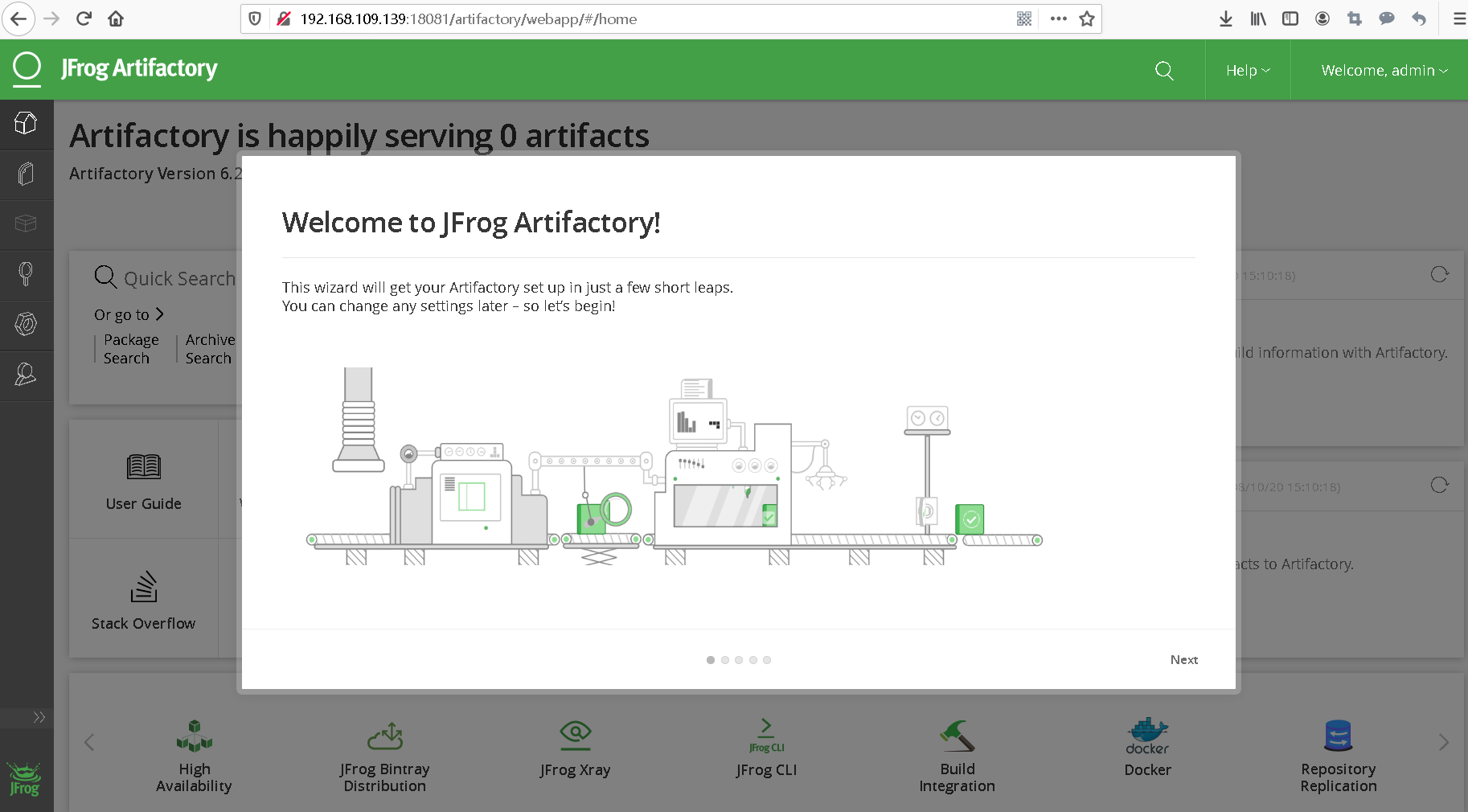Image resolution: width=1468 pixels, height=812 pixels.
Task: Click the browser Back arrow
Action: click(x=18, y=18)
